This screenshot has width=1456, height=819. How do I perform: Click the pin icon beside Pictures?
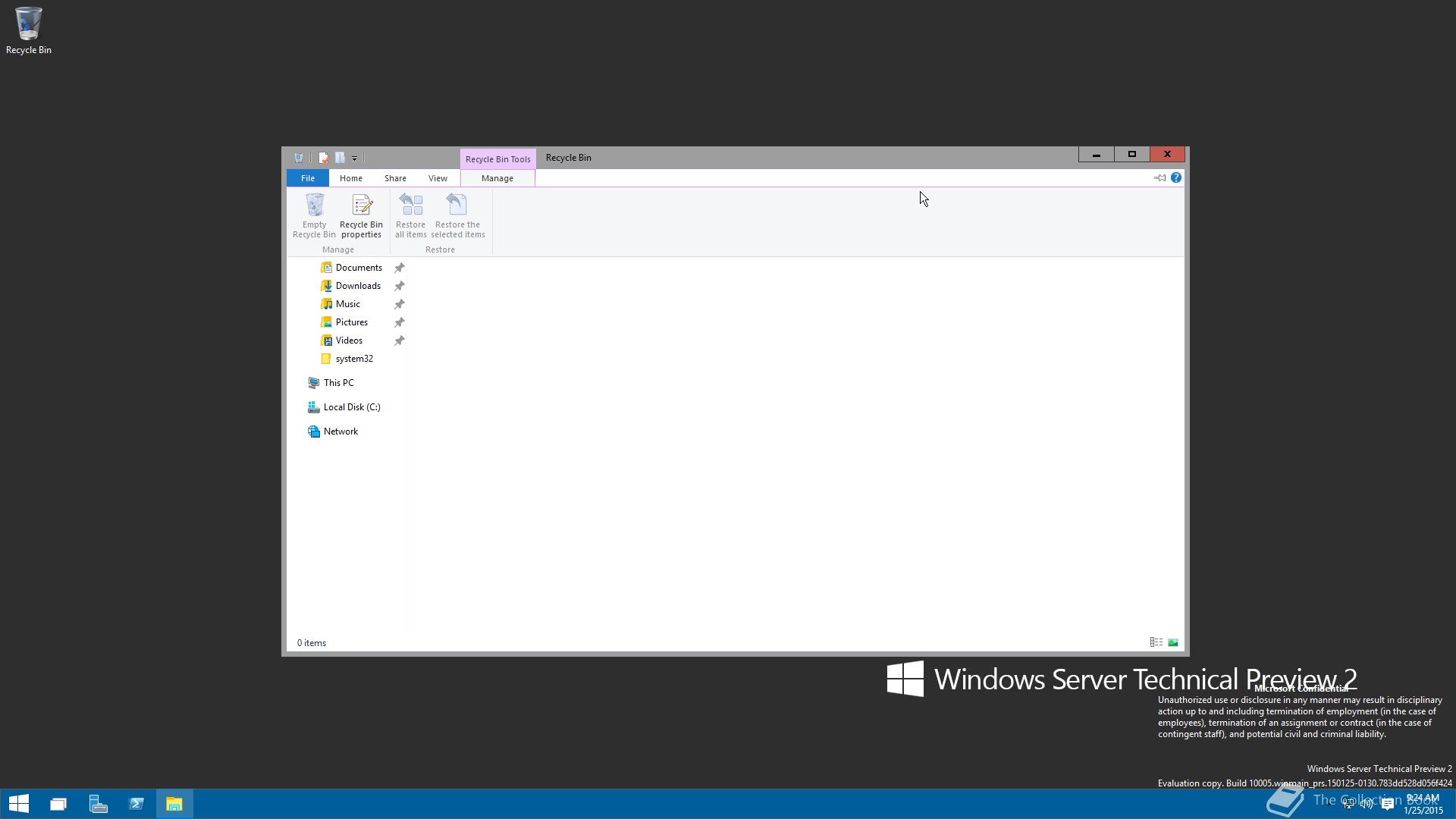click(400, 322)
